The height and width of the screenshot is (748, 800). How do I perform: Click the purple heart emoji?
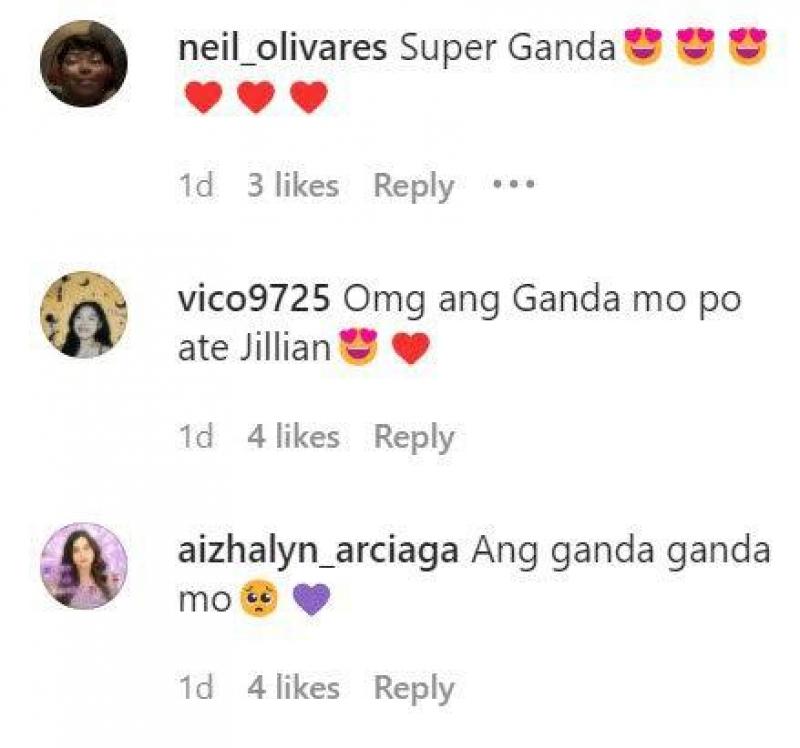click(x=312, y=599)
